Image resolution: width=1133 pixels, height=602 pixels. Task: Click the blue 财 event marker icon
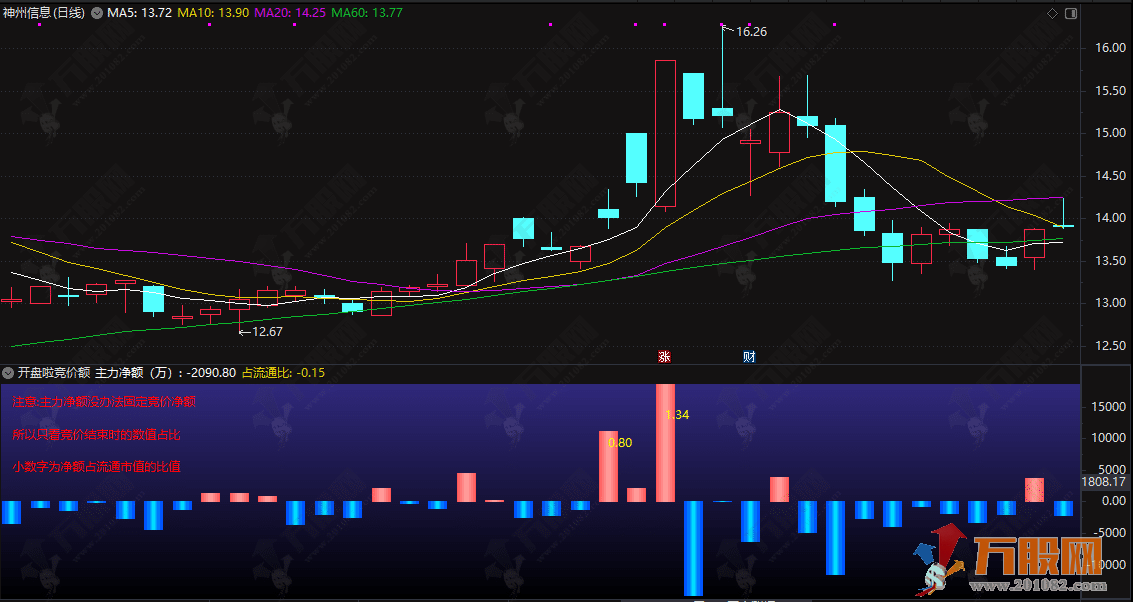coord(749,356)
